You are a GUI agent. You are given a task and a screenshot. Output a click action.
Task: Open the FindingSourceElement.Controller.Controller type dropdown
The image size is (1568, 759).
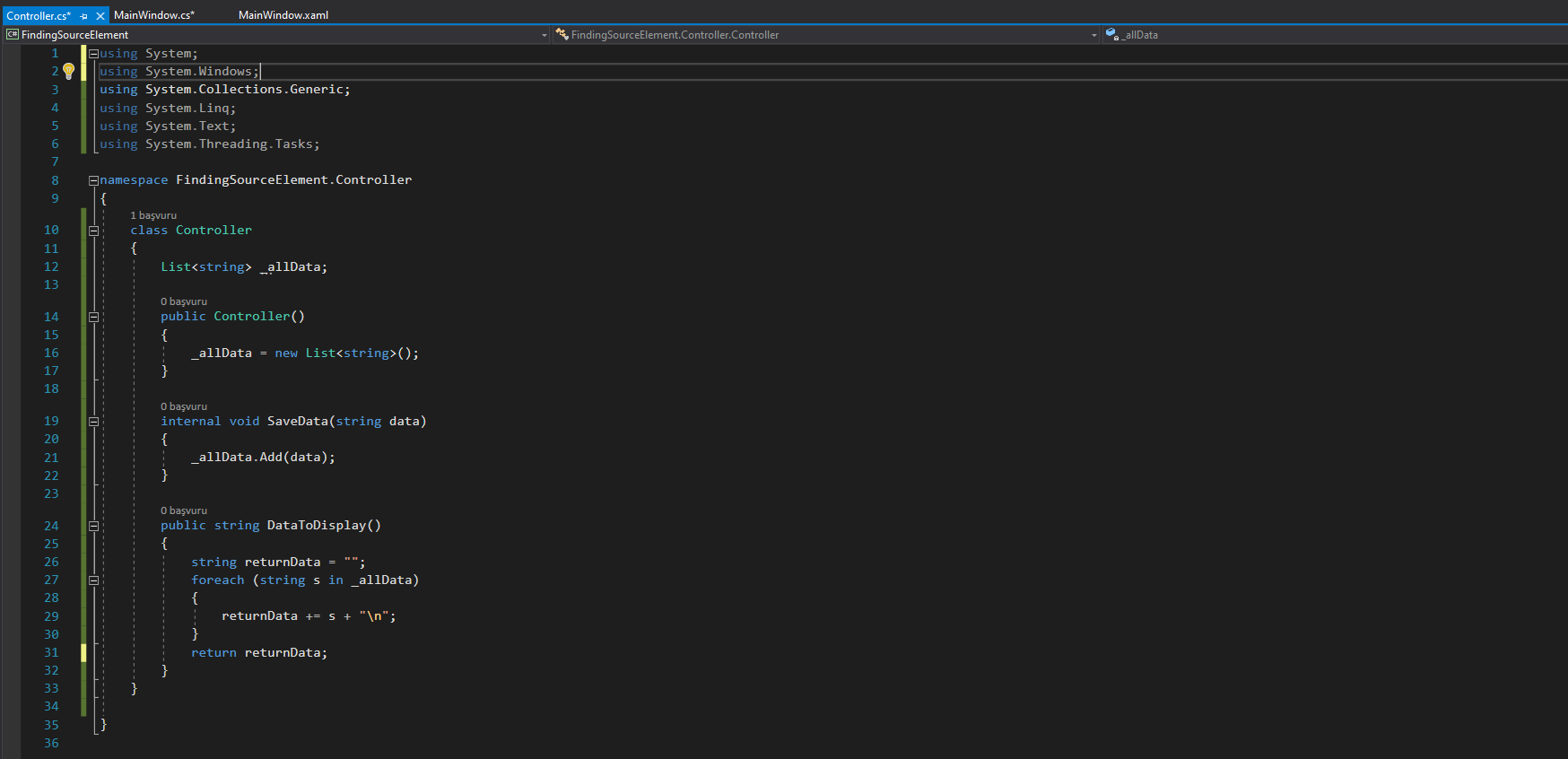(x=1093, y=35)
